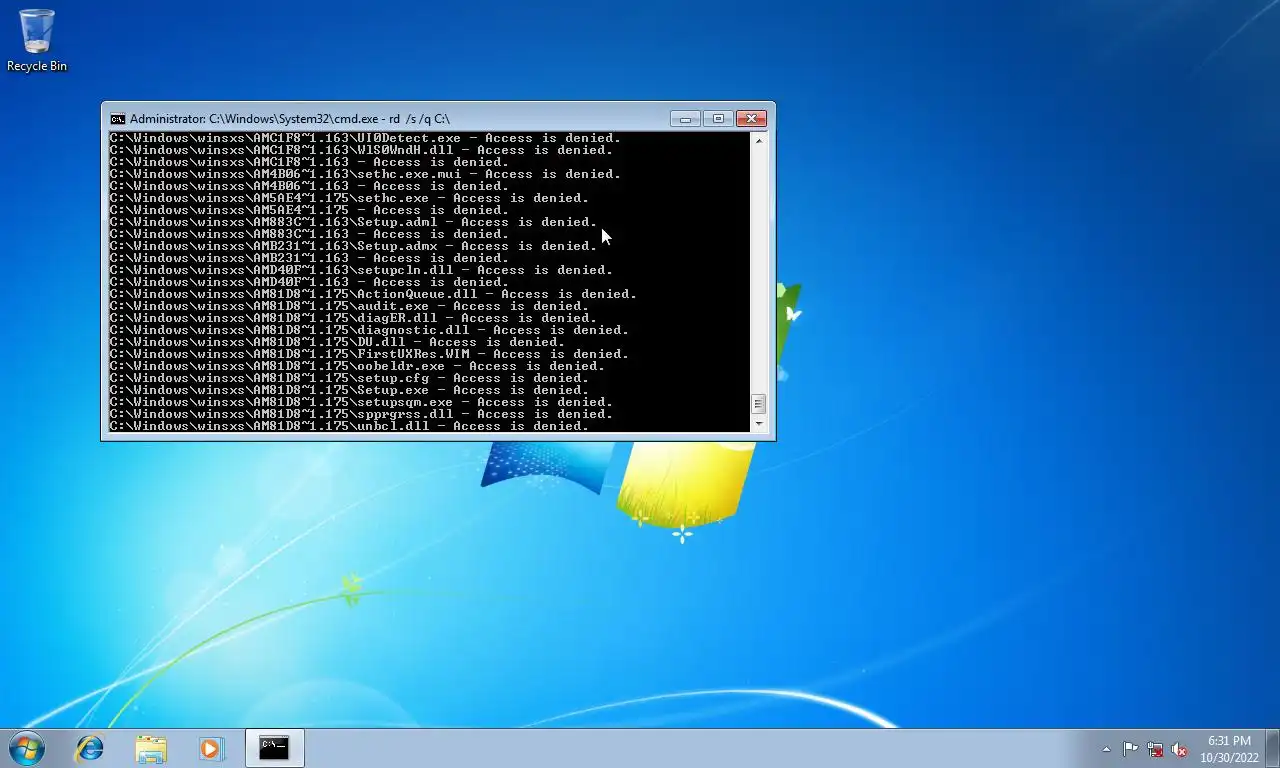The width and height of the screenshot is (1280, 768).
Task: Click the line with sethc.exe.mui
Action: (x=365, y=174)
